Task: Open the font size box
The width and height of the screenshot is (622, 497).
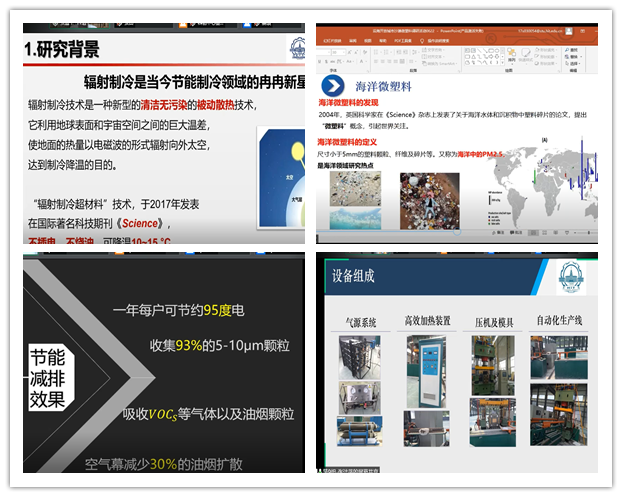Action: click(338, 52)
